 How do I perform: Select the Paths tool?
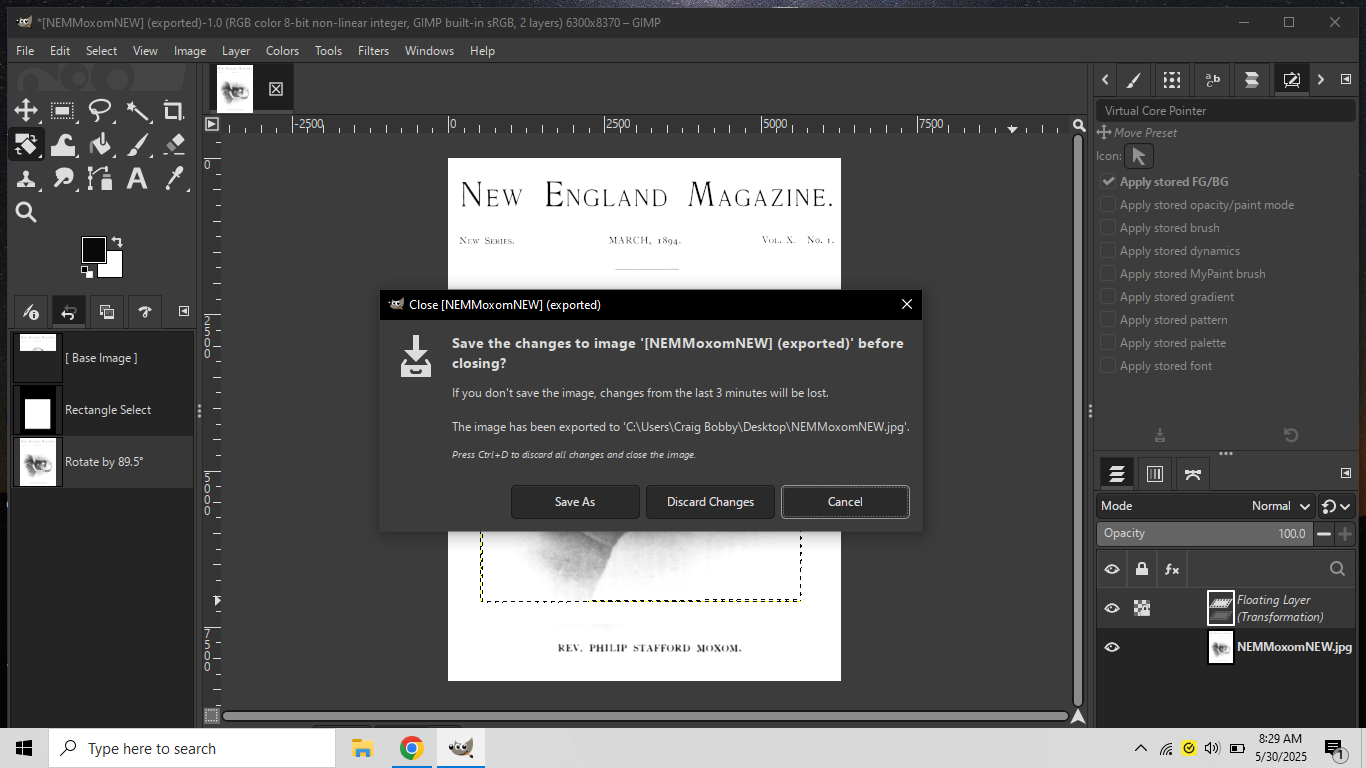coord(100,179)
